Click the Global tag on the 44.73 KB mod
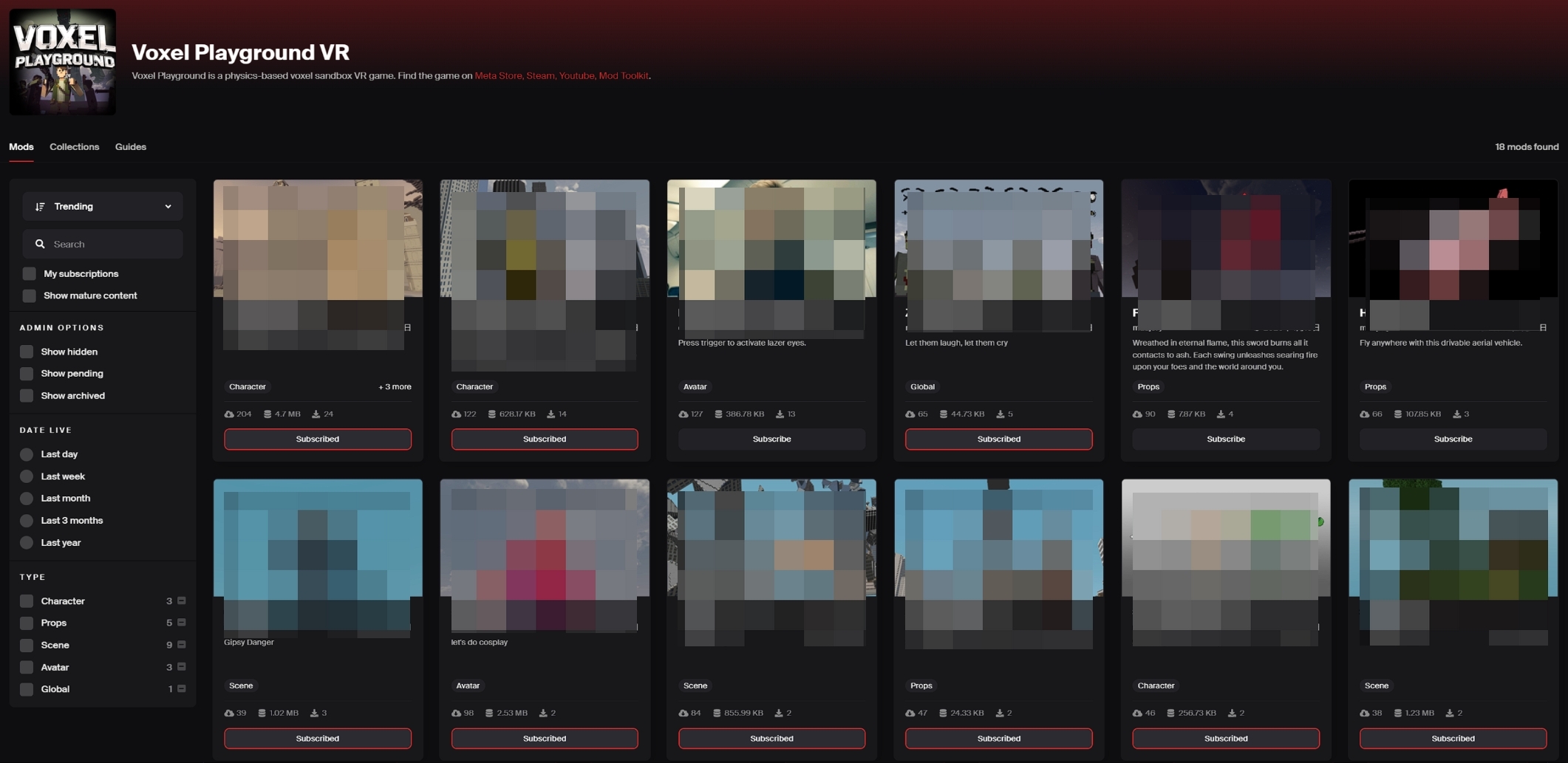 [x=922, y=387]
